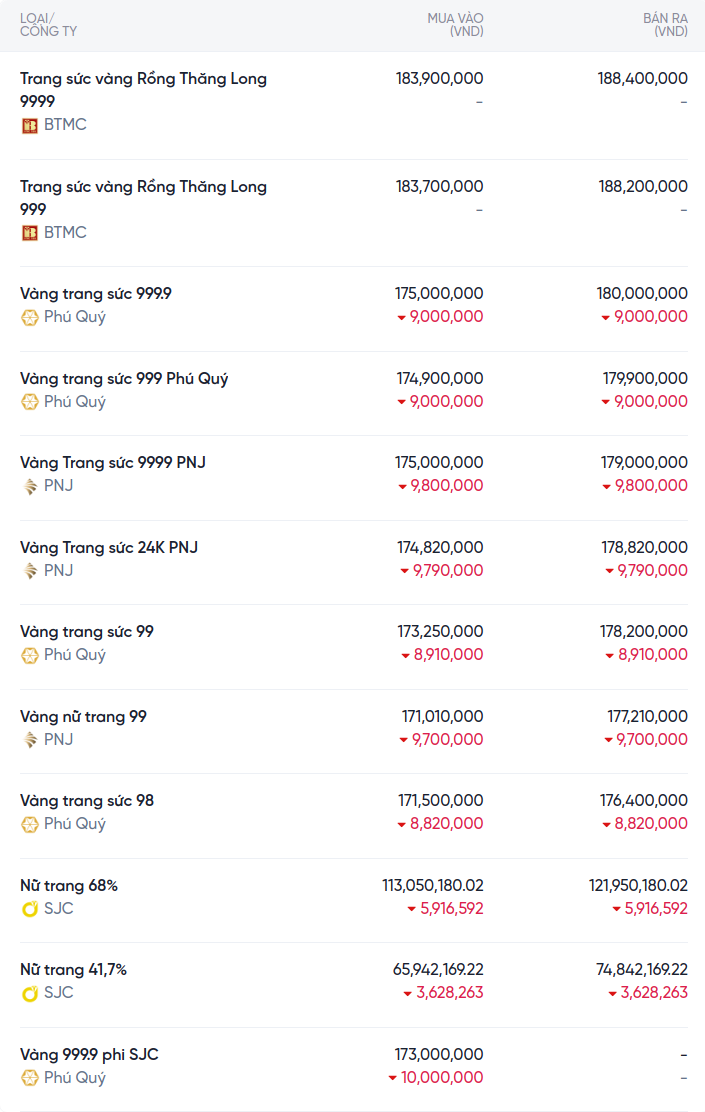The height and width of the screenshot is (1112, 705).
Task: Click SJC logo under Nữ trang 68%
Action: [x=30, y=909]
